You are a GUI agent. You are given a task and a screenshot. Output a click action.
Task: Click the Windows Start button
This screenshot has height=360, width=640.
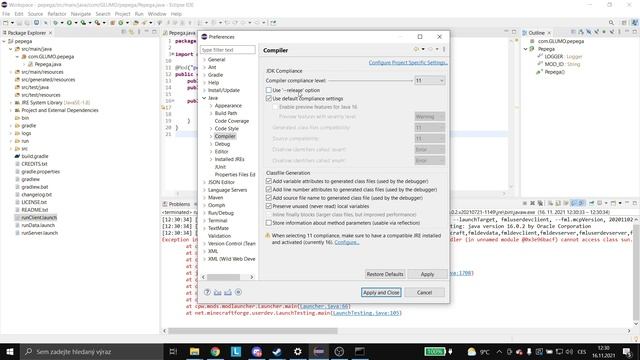(10, 351)
